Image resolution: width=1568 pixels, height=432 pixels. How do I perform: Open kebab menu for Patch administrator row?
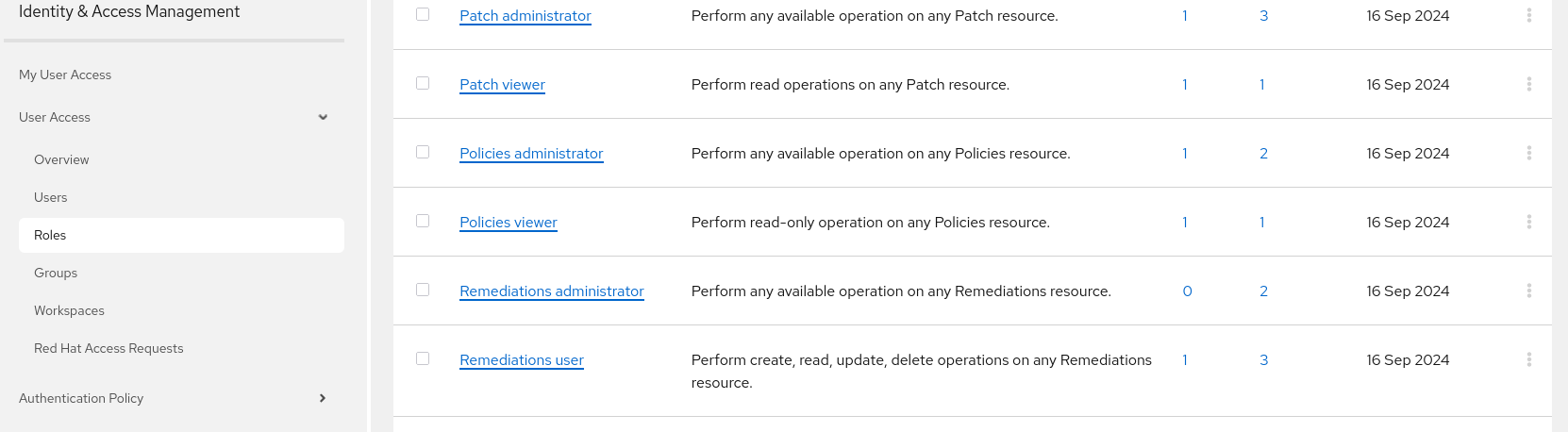coord(1528,15)
